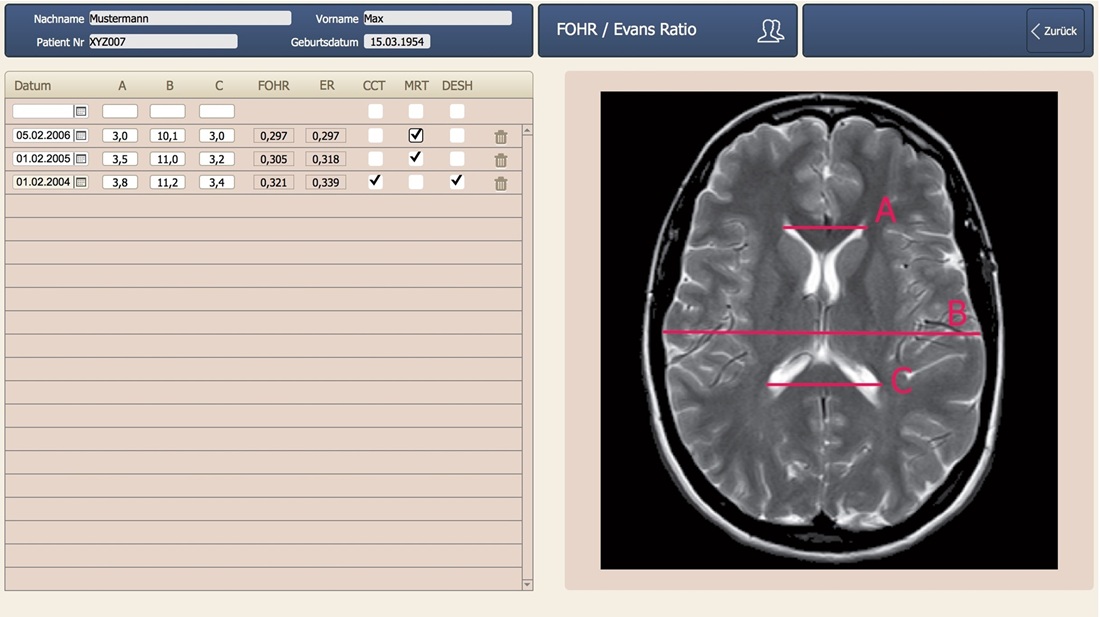Check DESH for the 01.02.2005 row
Viewport: 1100px width, 617px height.
point(457,158)
